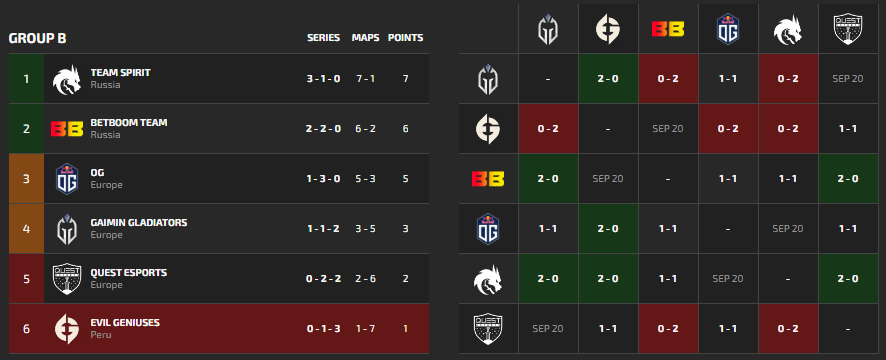This screenshot has height=360, width=886.
Task: Click Team Spirit logo in matrix left column
Action: tap(488, 279)
